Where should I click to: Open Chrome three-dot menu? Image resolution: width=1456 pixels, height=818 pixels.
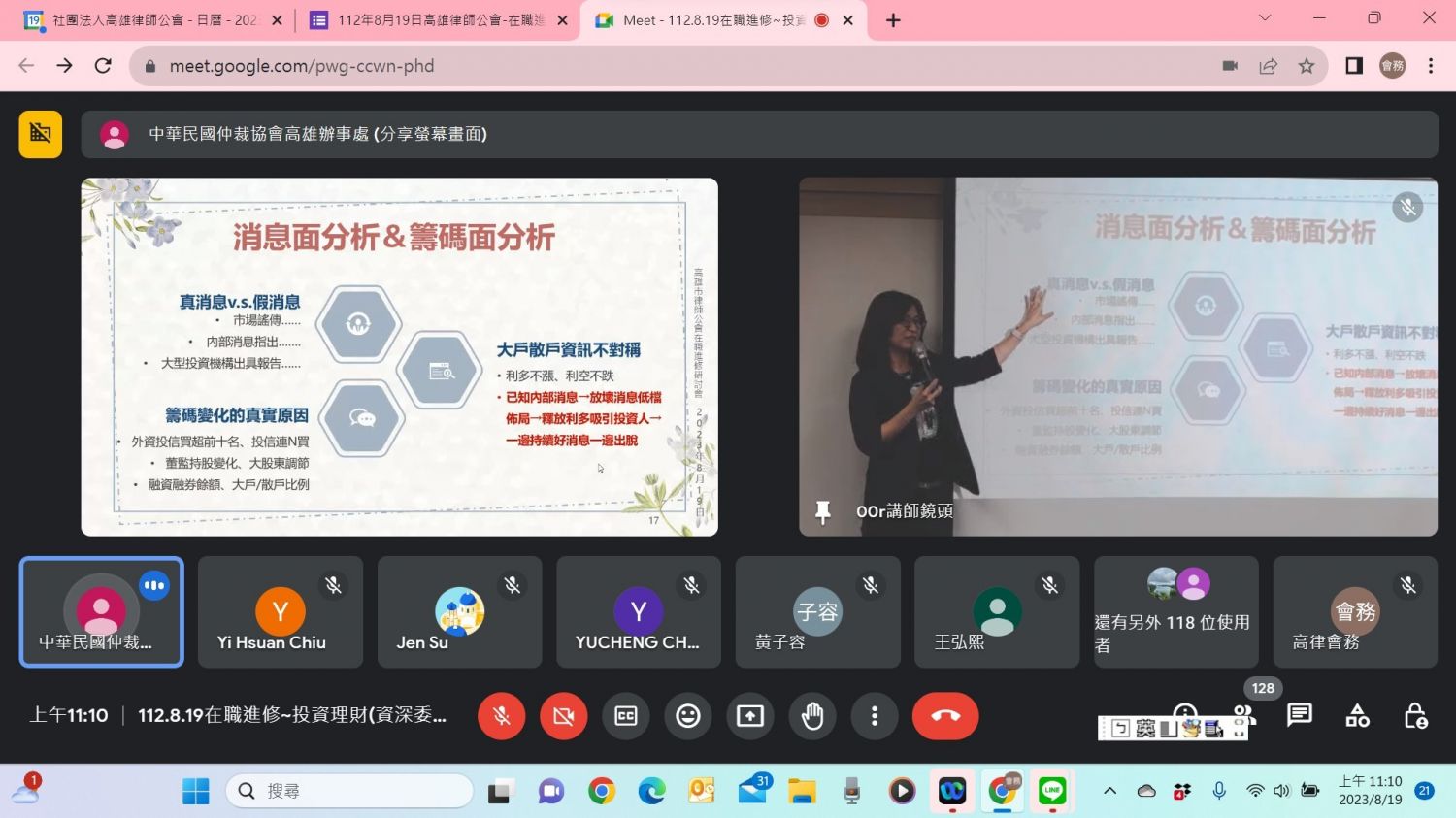point(1431,66)
